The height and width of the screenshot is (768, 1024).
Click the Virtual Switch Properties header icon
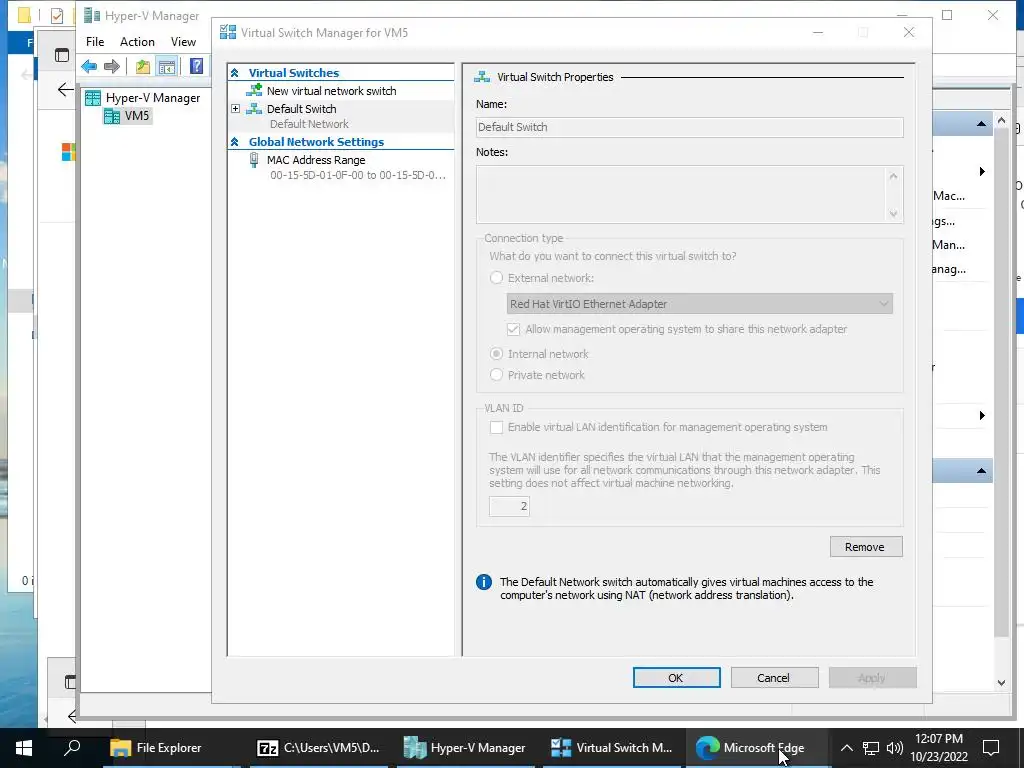tap(482, 77)
